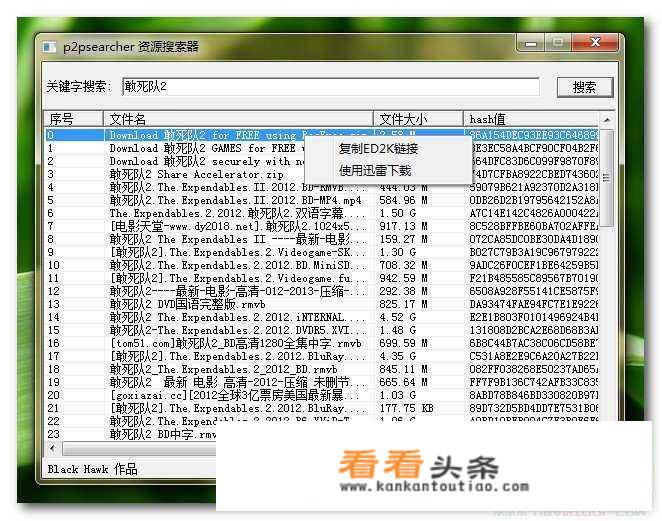This screenshot has height=521, width=662.
Task: Maximize the p2psearcher window
Action: pyautogui.click(x=558, y=43)
